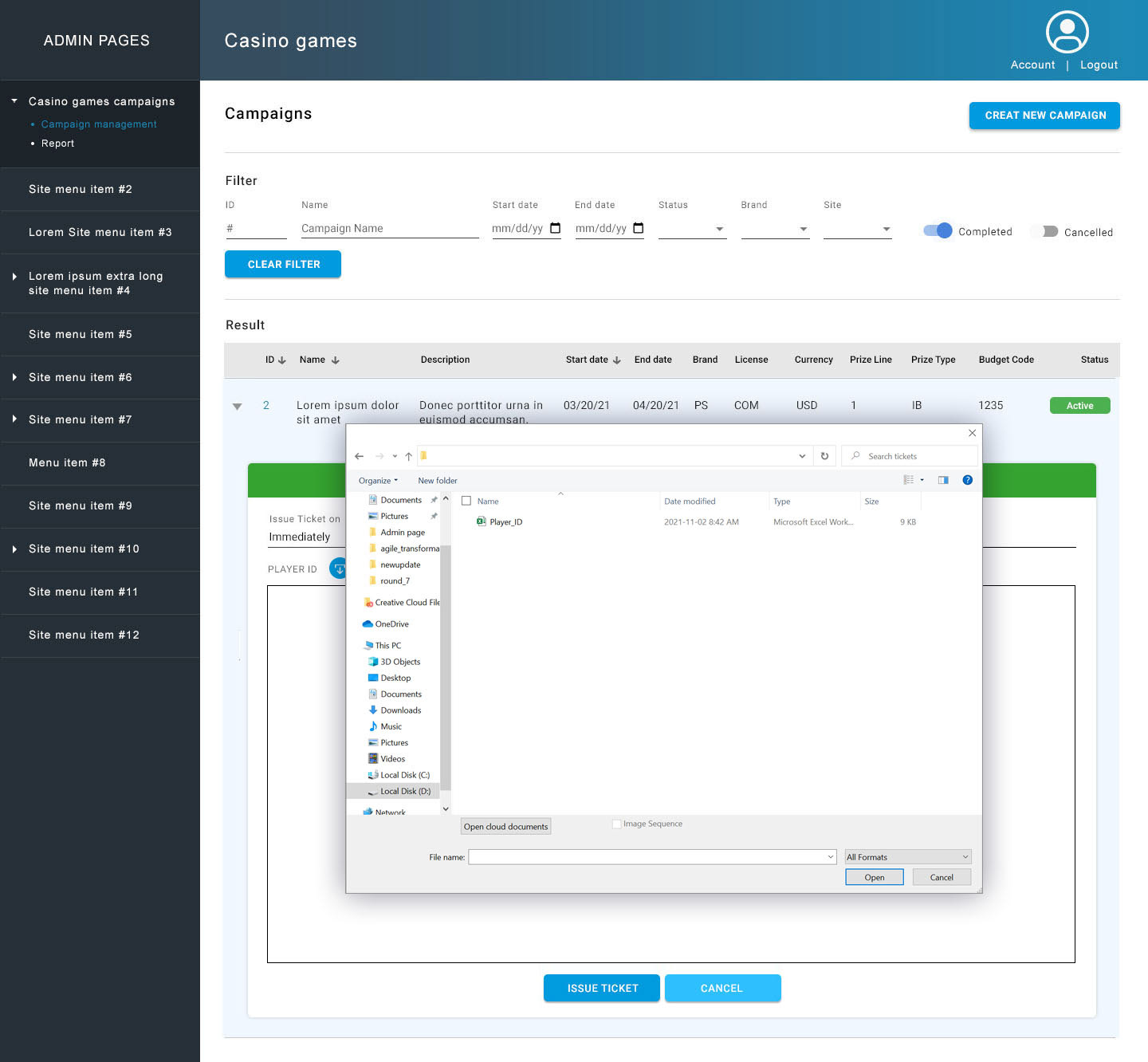Screen dimensions: 1148x1062
Task: Open the Report sidebar item
Action: 57,143
